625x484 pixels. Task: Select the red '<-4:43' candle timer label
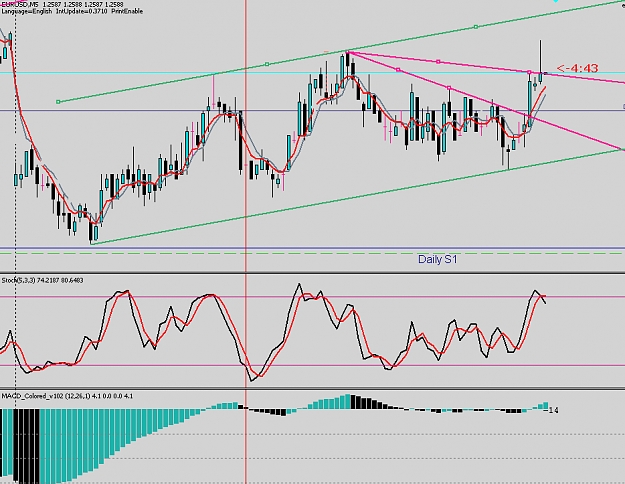578,69
